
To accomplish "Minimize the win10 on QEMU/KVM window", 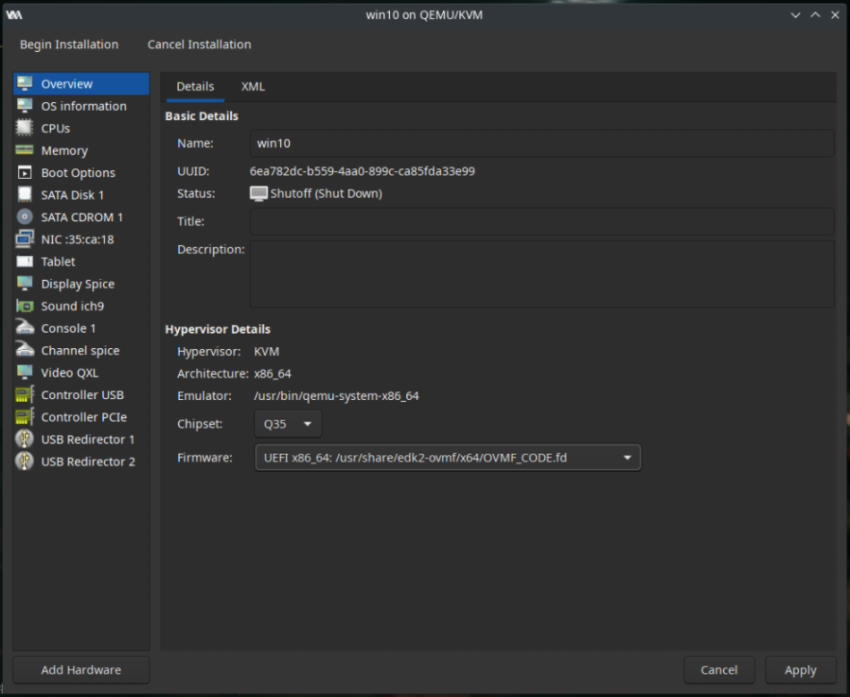I will [795, 15].
